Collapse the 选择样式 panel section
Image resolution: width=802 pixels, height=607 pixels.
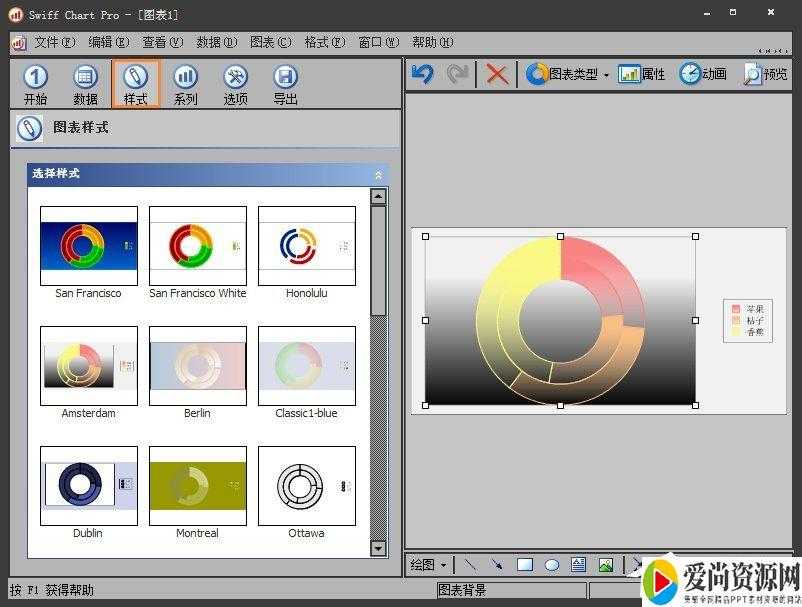coord(378,174)
